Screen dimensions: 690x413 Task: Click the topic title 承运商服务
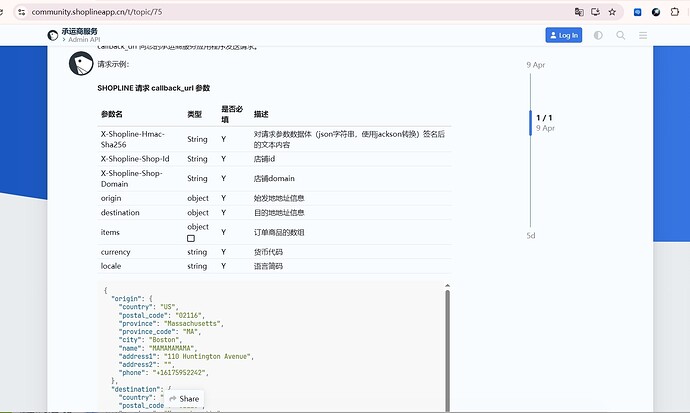(x=80, y=31)
